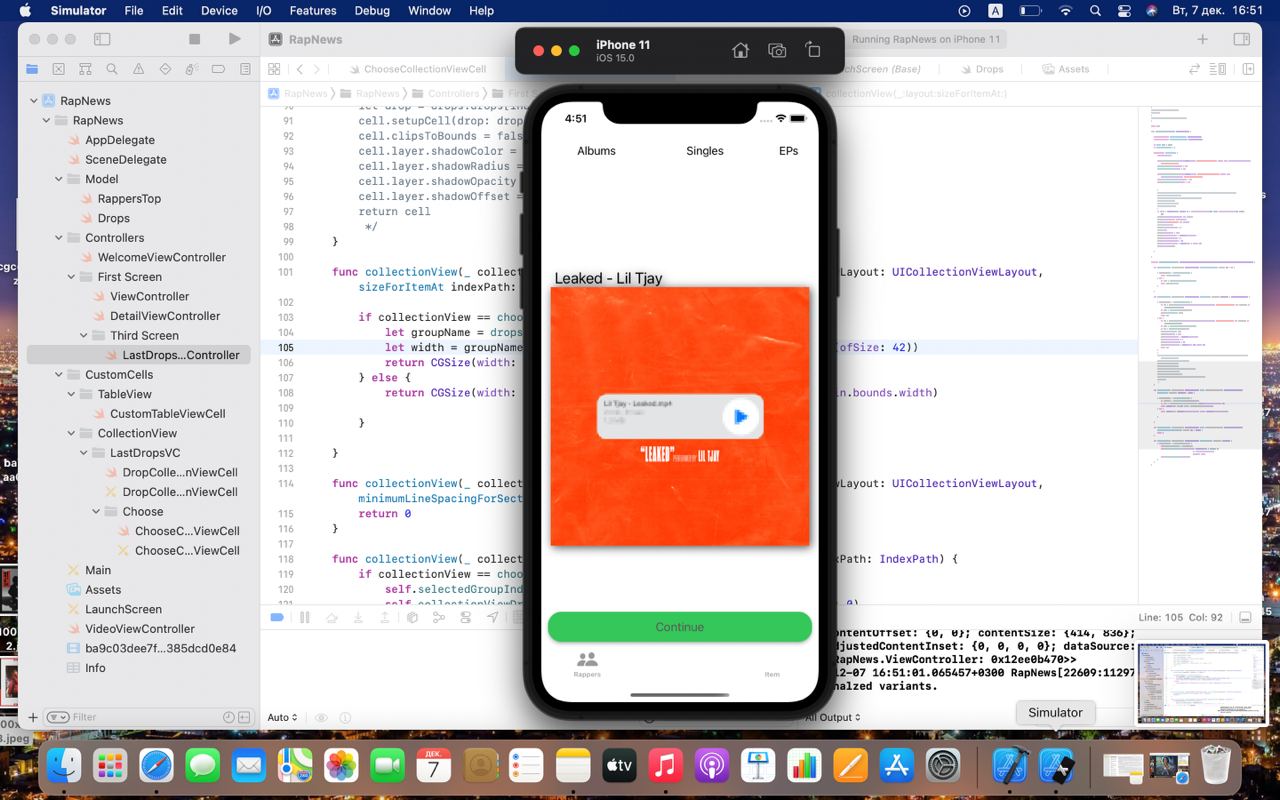Select AppDelegate file in navigator
This screenshot has height=800, width=1280.
pos(120,140)
